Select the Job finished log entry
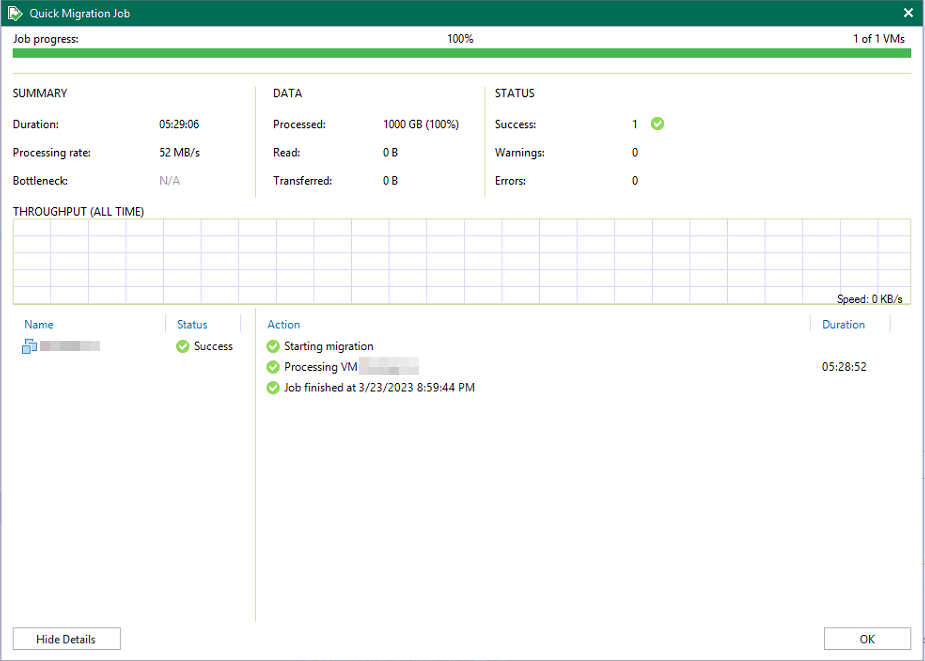The width and height of the screenshot is (925, 661). point(379,387)
